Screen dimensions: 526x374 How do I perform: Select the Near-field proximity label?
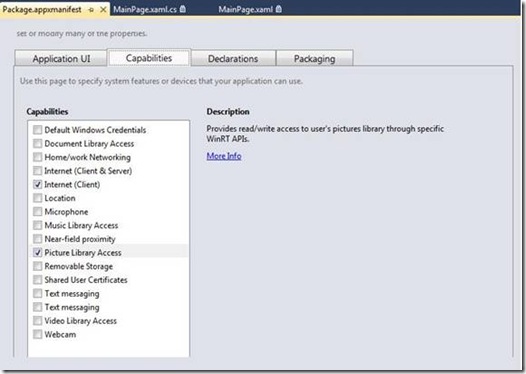point(80,239)
